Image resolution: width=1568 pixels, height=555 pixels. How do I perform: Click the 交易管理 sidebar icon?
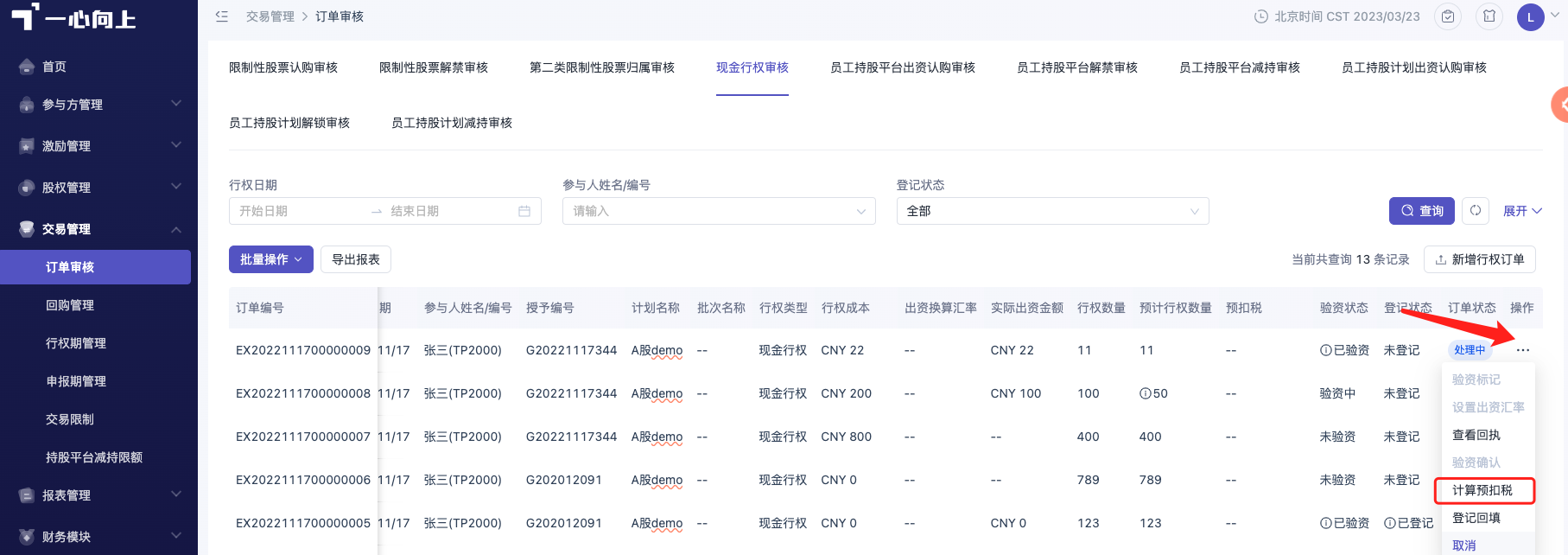[x=27, y=229]
